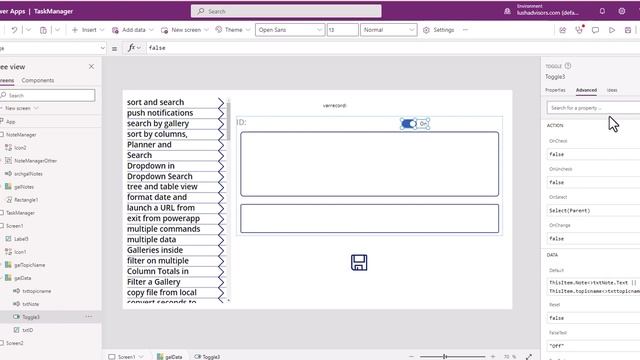640x360 pixels.
Task: Switch to the Components tab
Action: click(38, 80)
